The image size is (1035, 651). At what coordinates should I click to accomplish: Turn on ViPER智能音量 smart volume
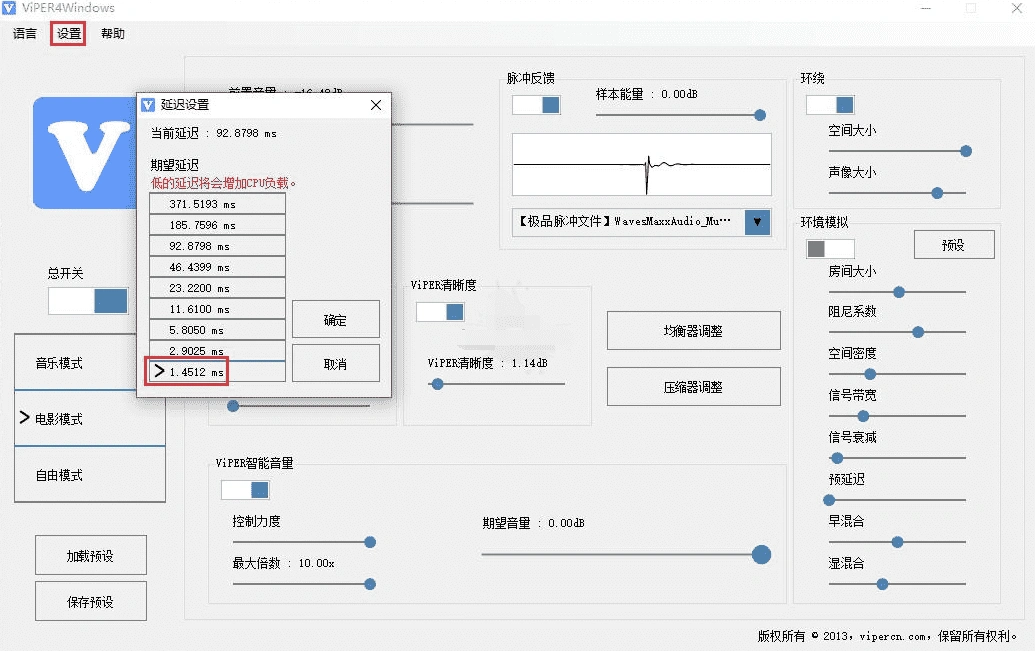[245, 489]
